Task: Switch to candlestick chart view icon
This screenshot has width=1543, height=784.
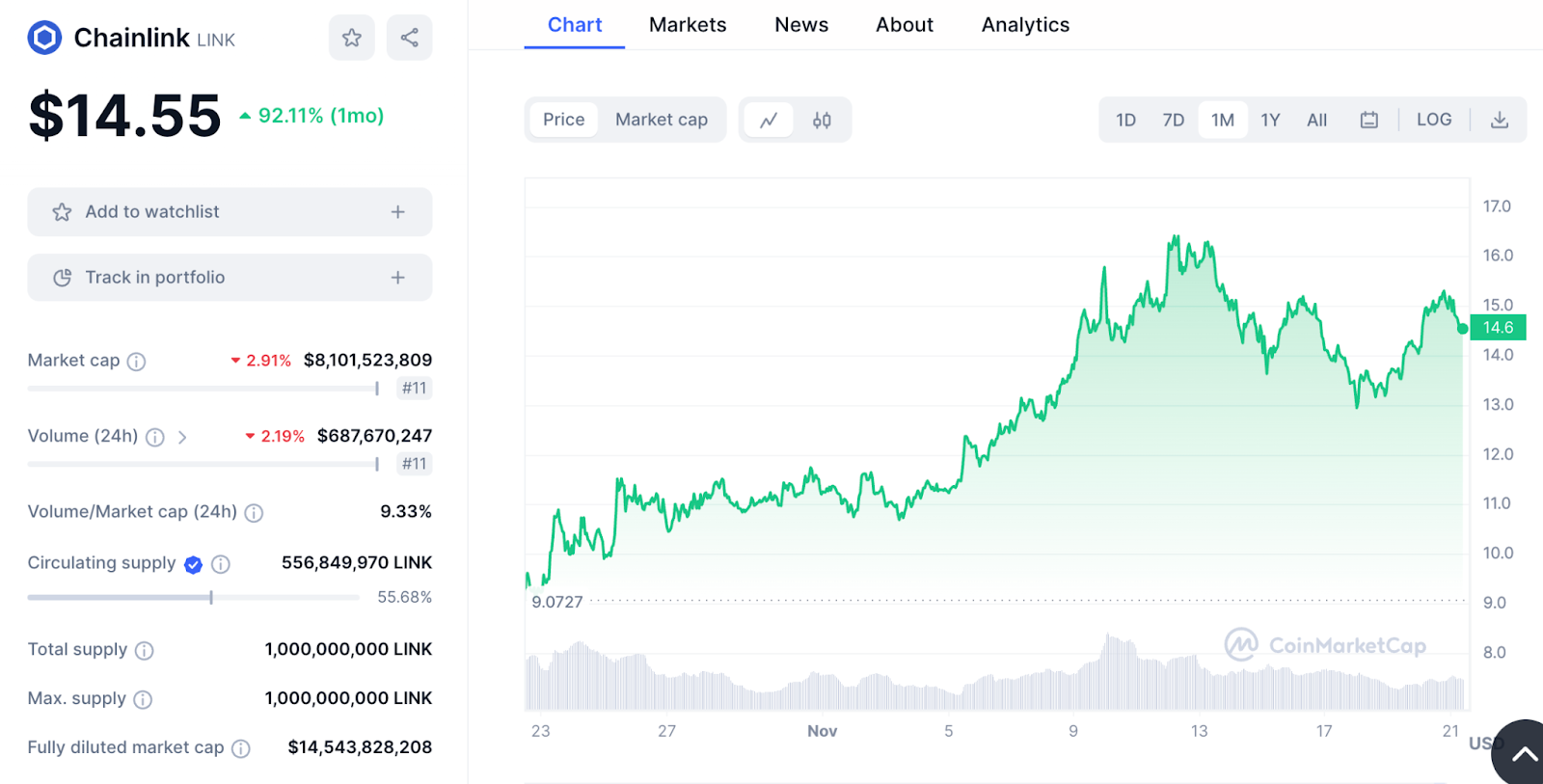Action: [822, 121]
